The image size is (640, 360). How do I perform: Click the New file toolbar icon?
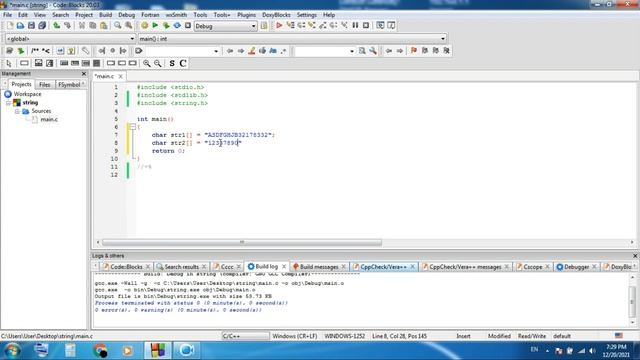click(x=9, y=26)
